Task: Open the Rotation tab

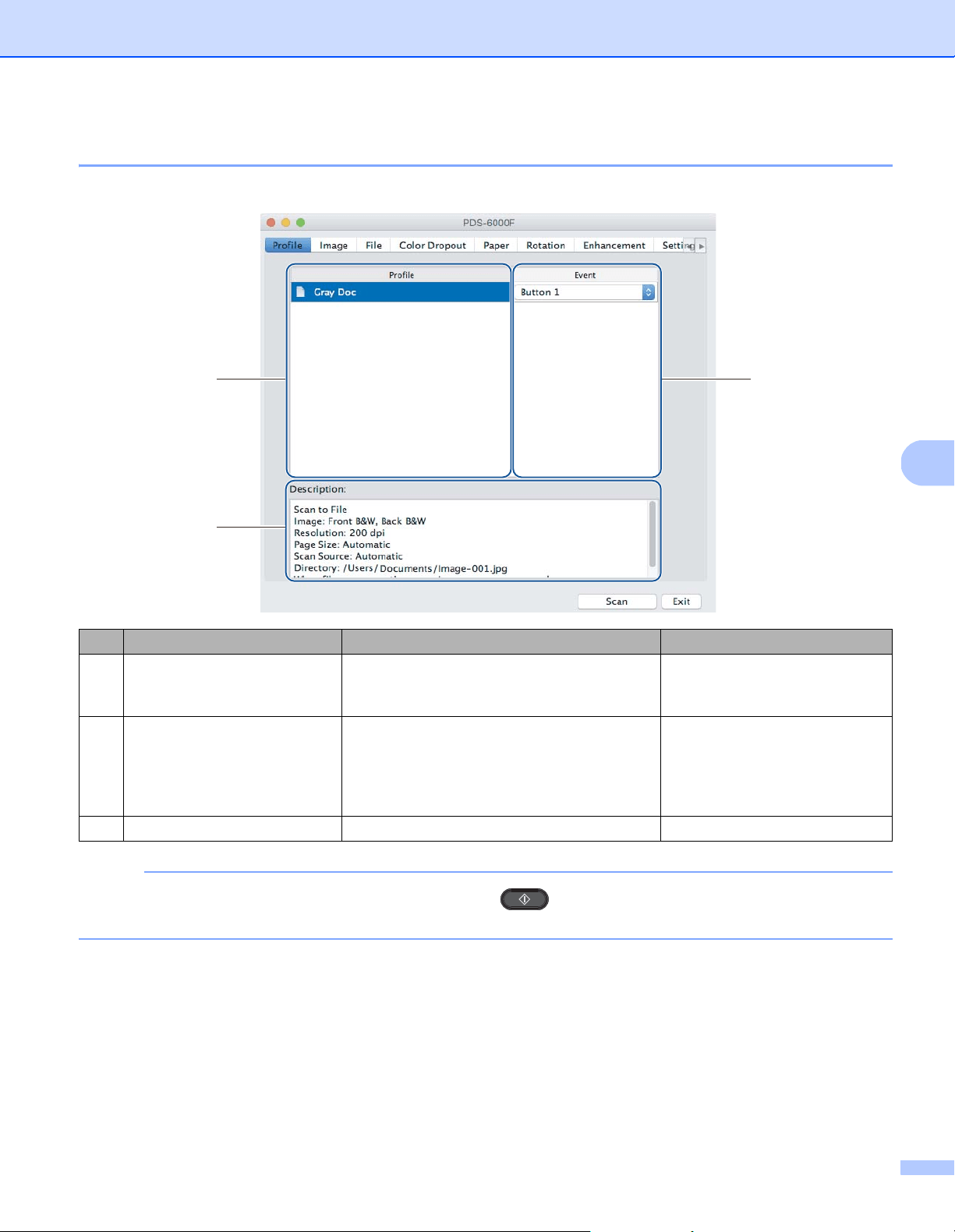Action: [x=546, y=245]
